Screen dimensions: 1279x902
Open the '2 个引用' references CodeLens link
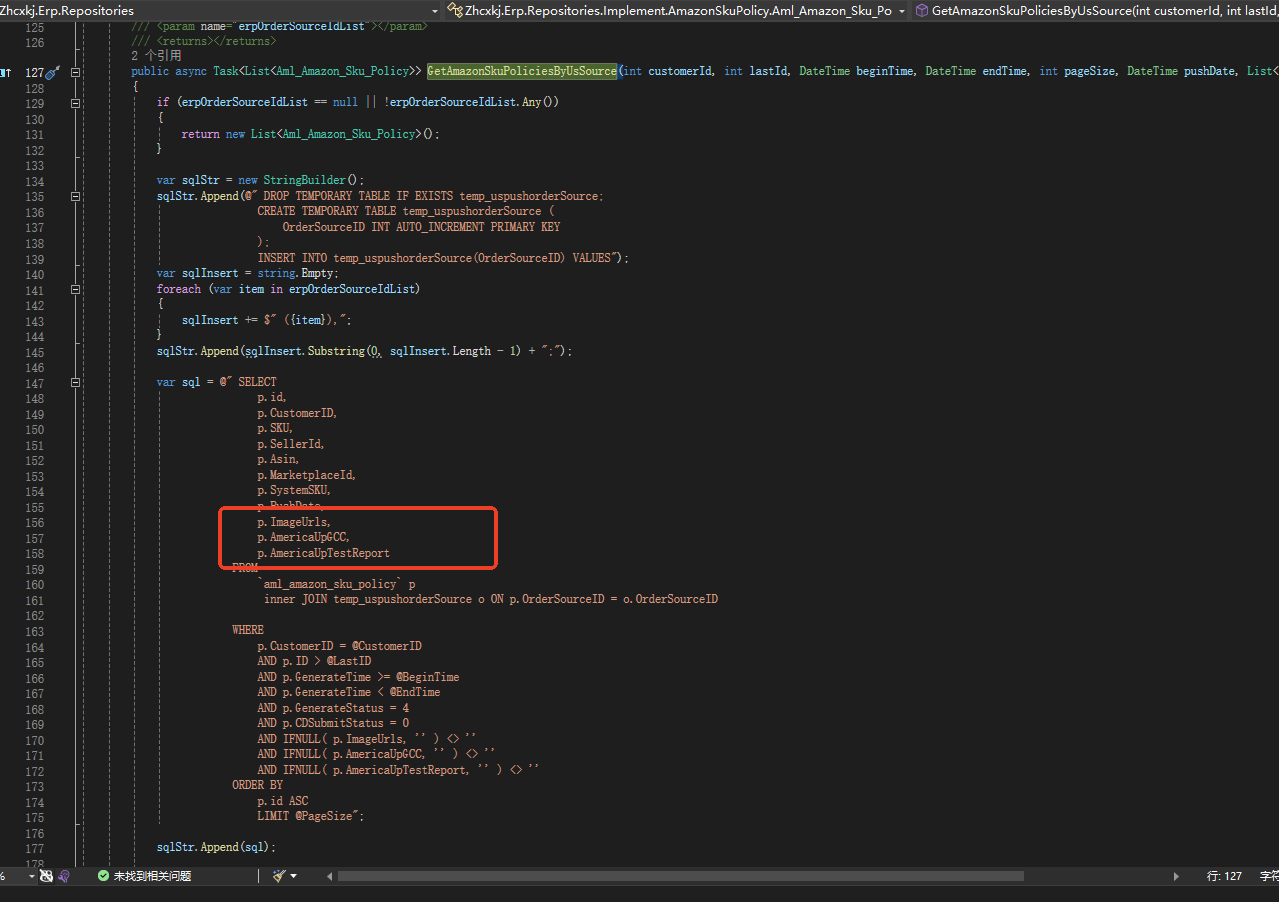[x=156, y=56]
